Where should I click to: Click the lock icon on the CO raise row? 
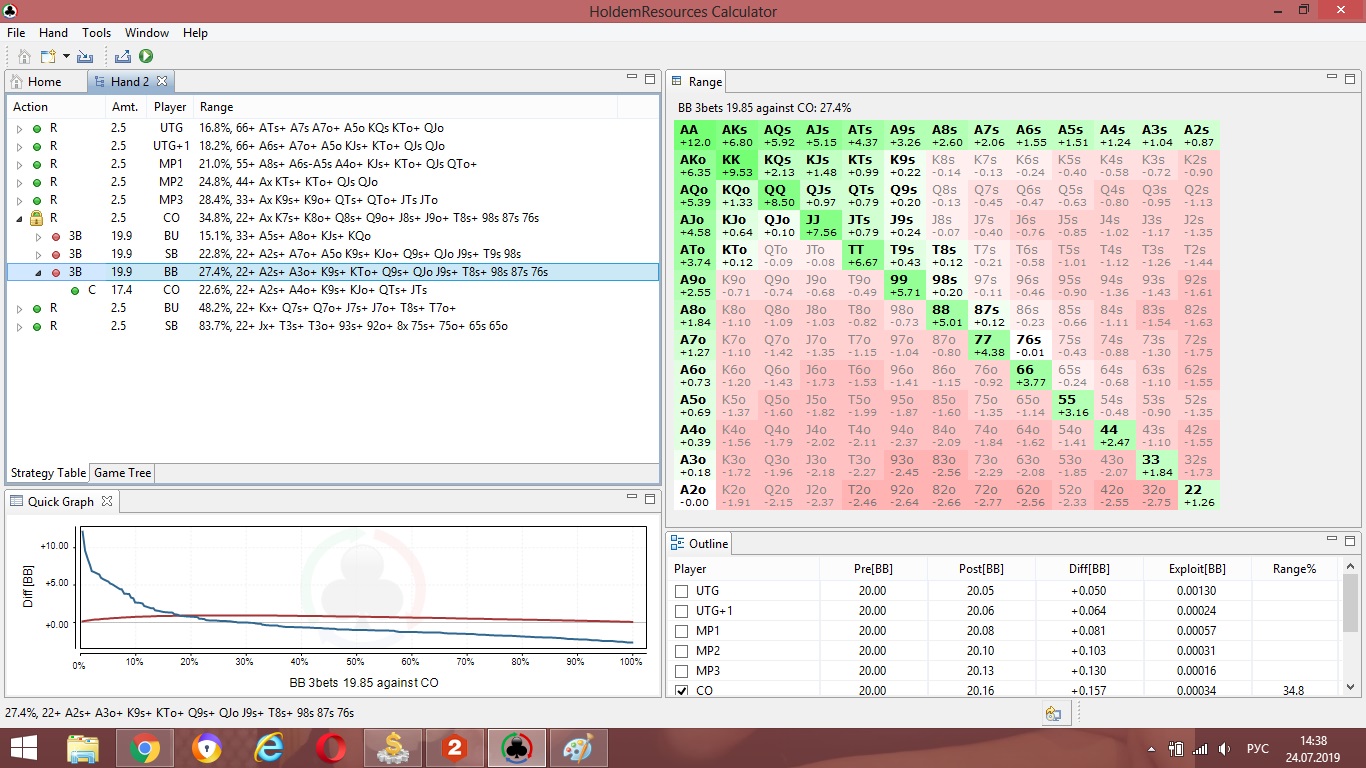pos(36,217)
